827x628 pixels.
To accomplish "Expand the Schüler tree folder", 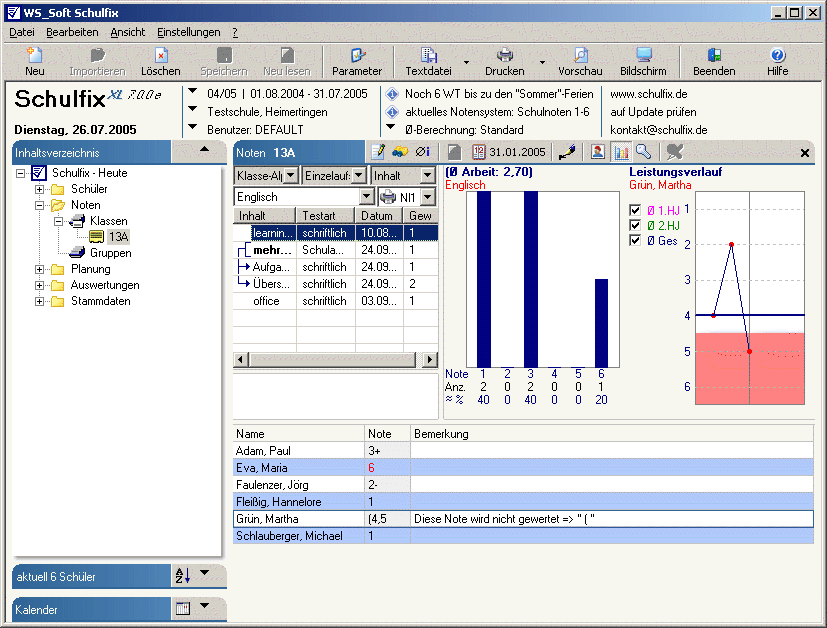I will [x=40, y=189].
